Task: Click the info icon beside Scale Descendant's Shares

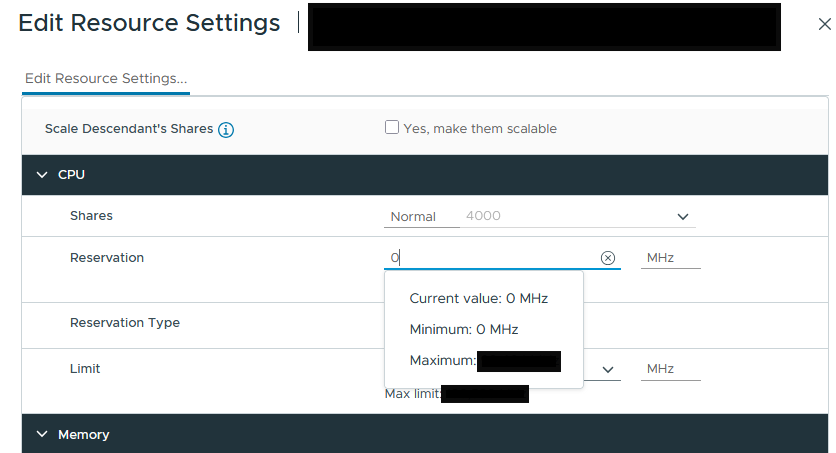Action: (x=226, y=130)
